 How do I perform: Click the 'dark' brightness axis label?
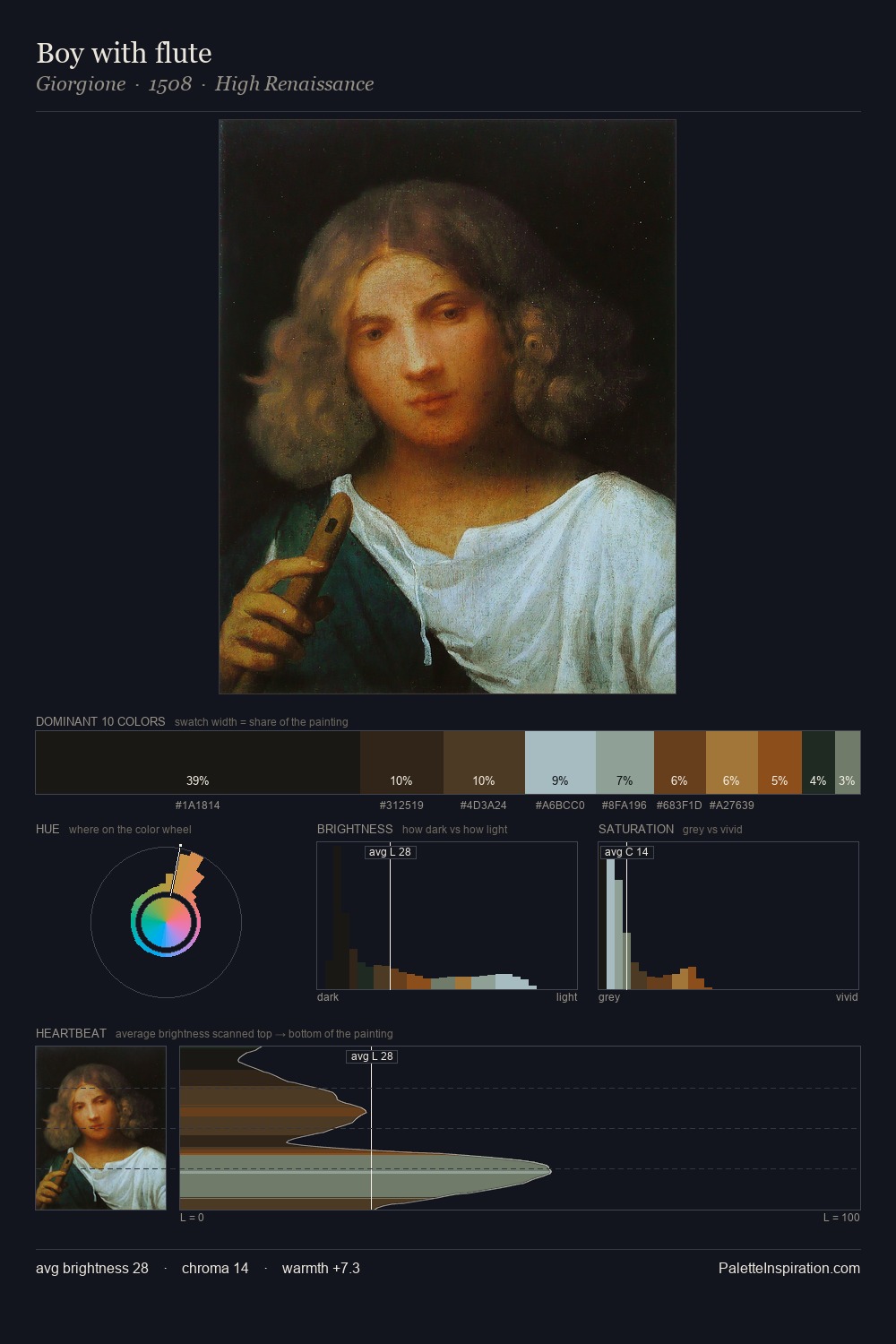point(328,996)
